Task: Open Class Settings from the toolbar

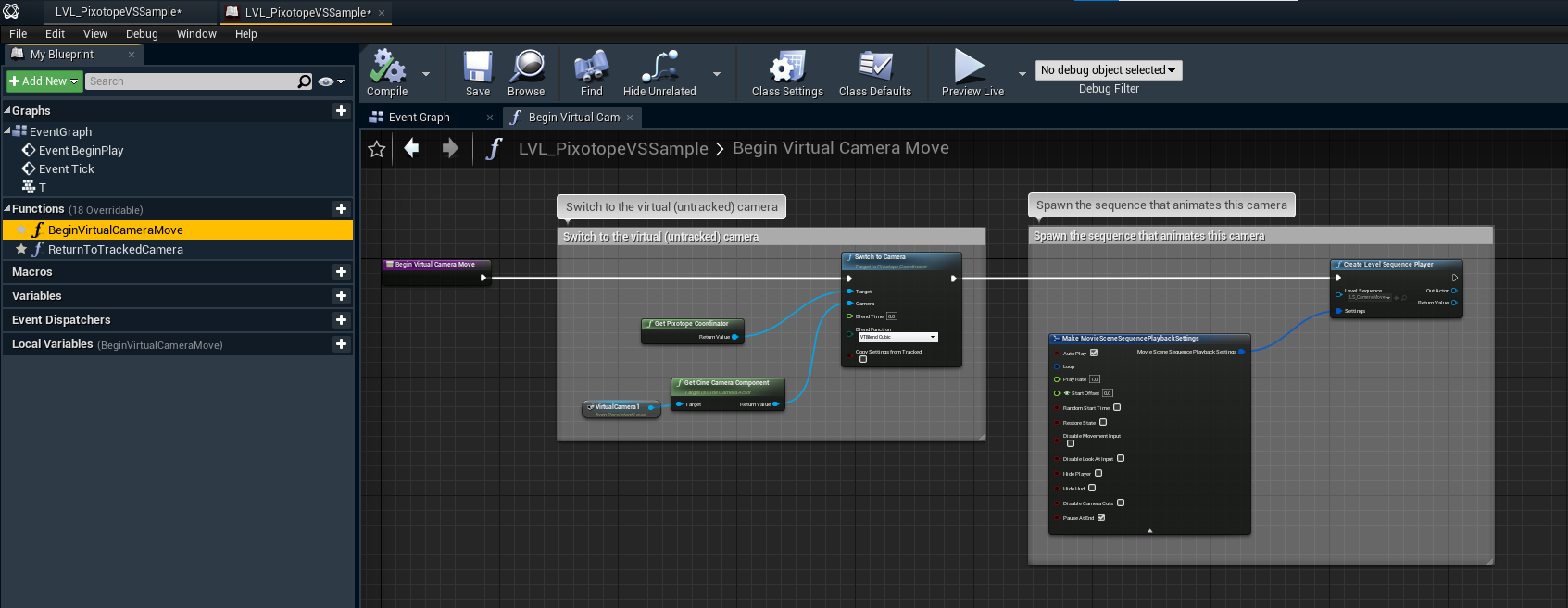Action: coord(787,68)
